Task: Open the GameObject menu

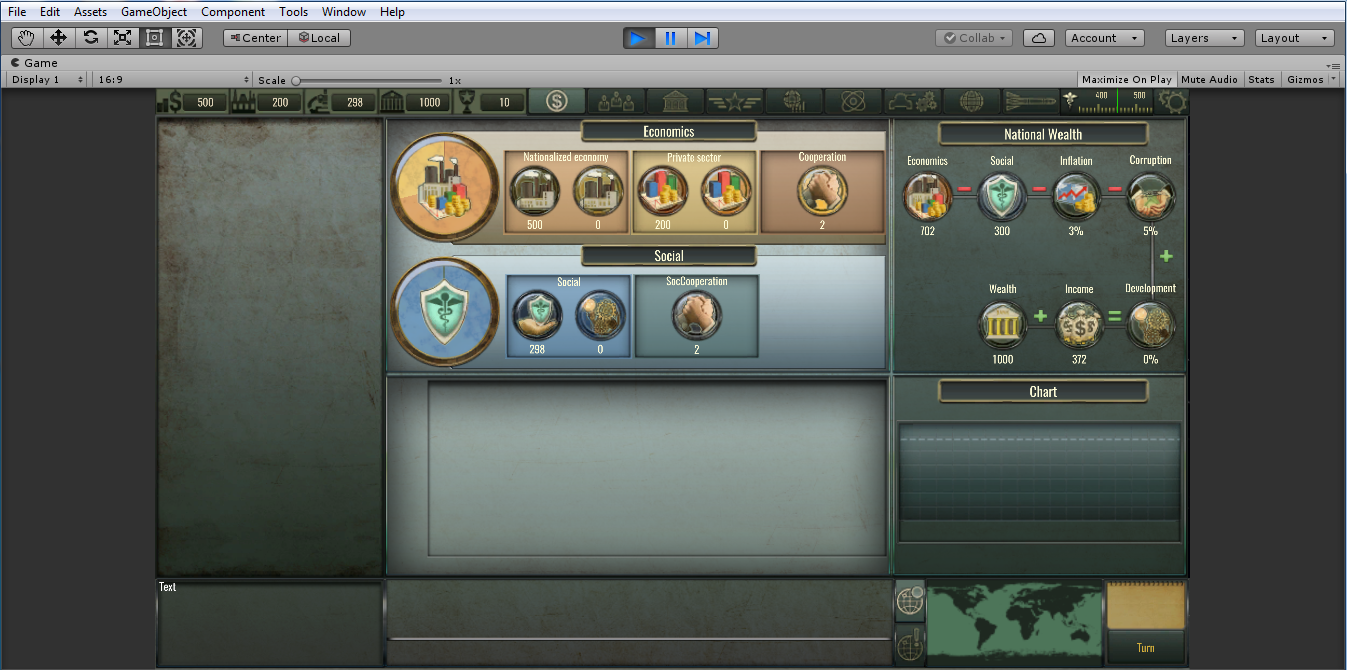Action: 154,12
